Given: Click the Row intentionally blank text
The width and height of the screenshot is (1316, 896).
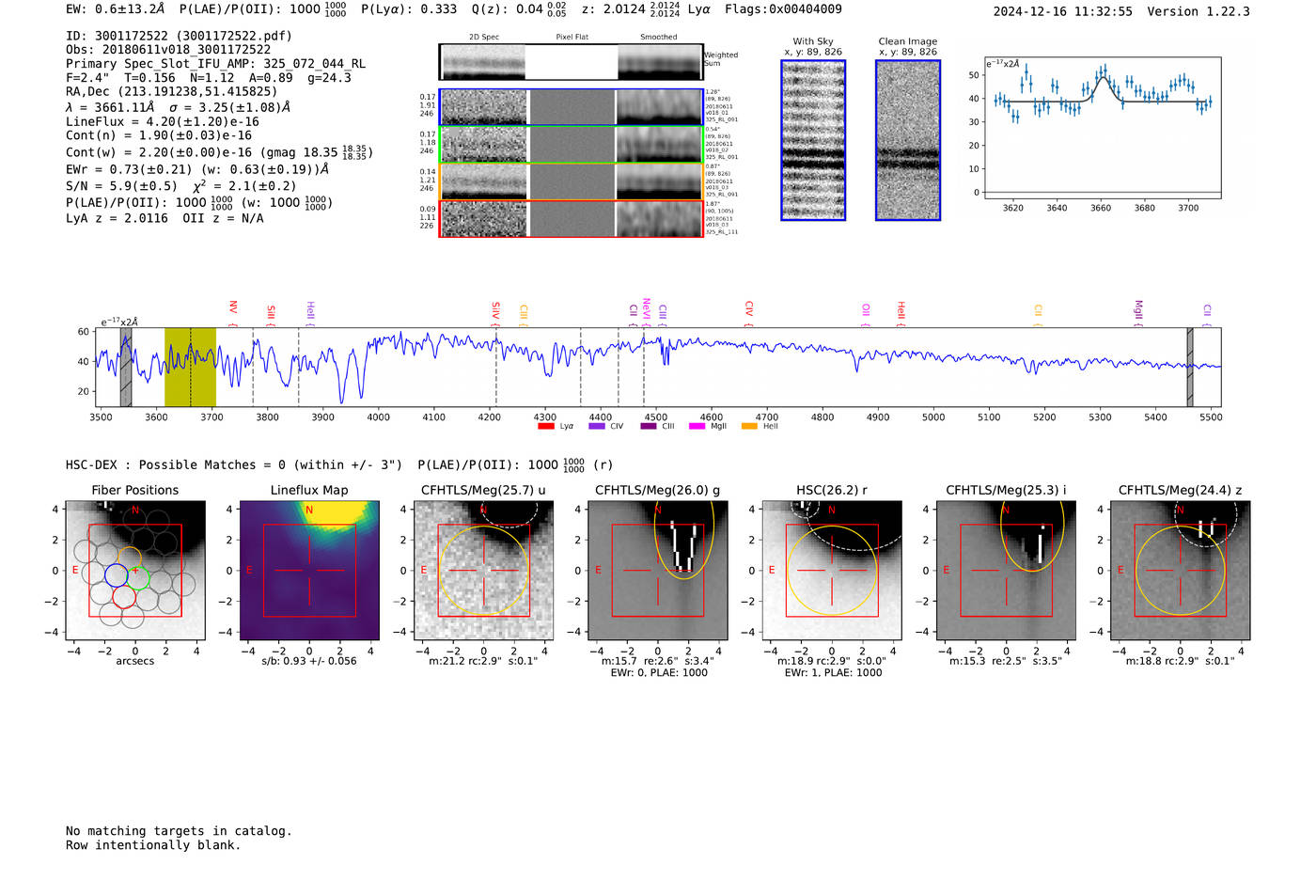Looking at the screenshot, I should pos(153,845).
